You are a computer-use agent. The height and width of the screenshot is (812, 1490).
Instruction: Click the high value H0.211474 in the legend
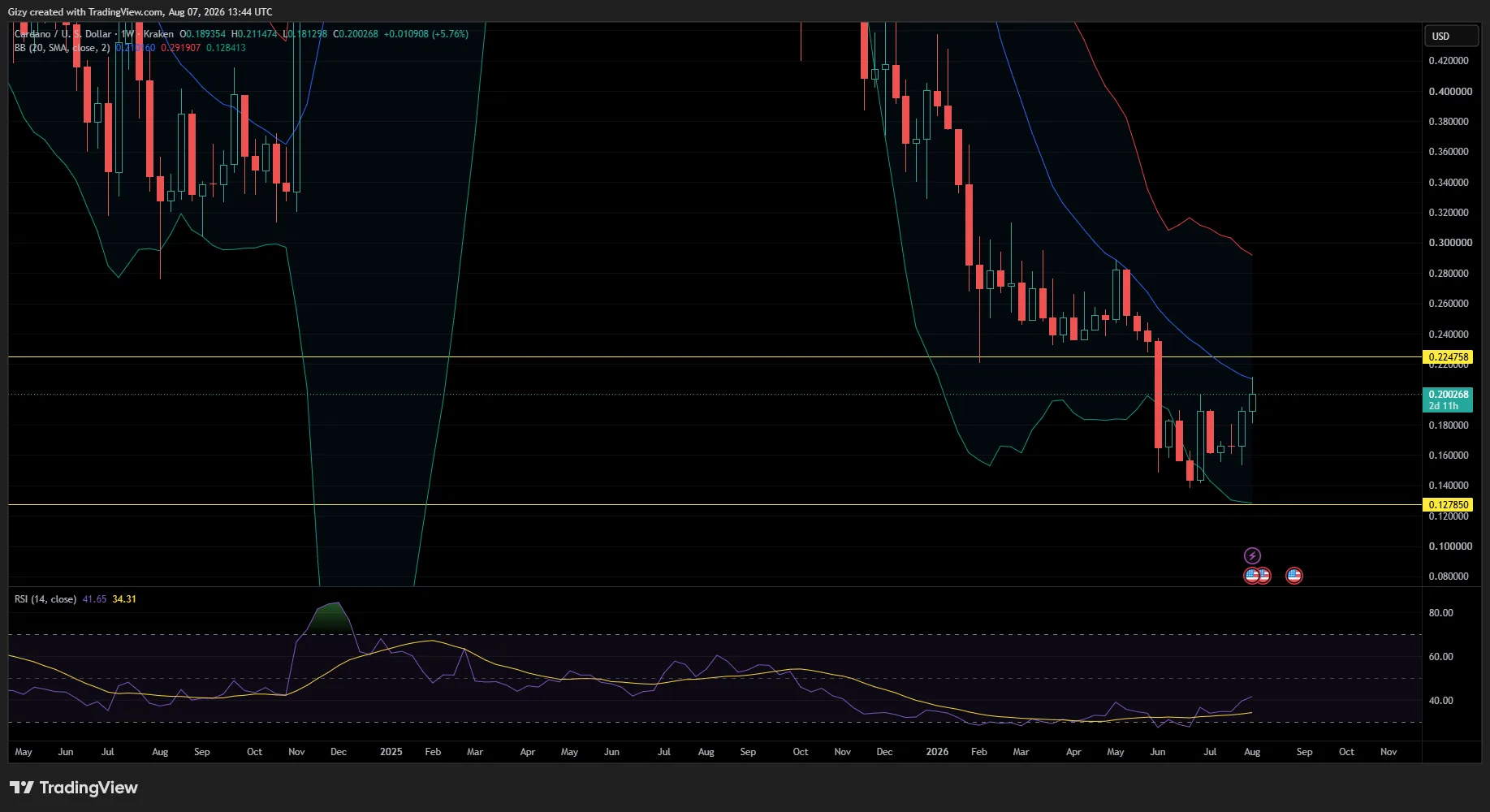[x=254, y=34]
